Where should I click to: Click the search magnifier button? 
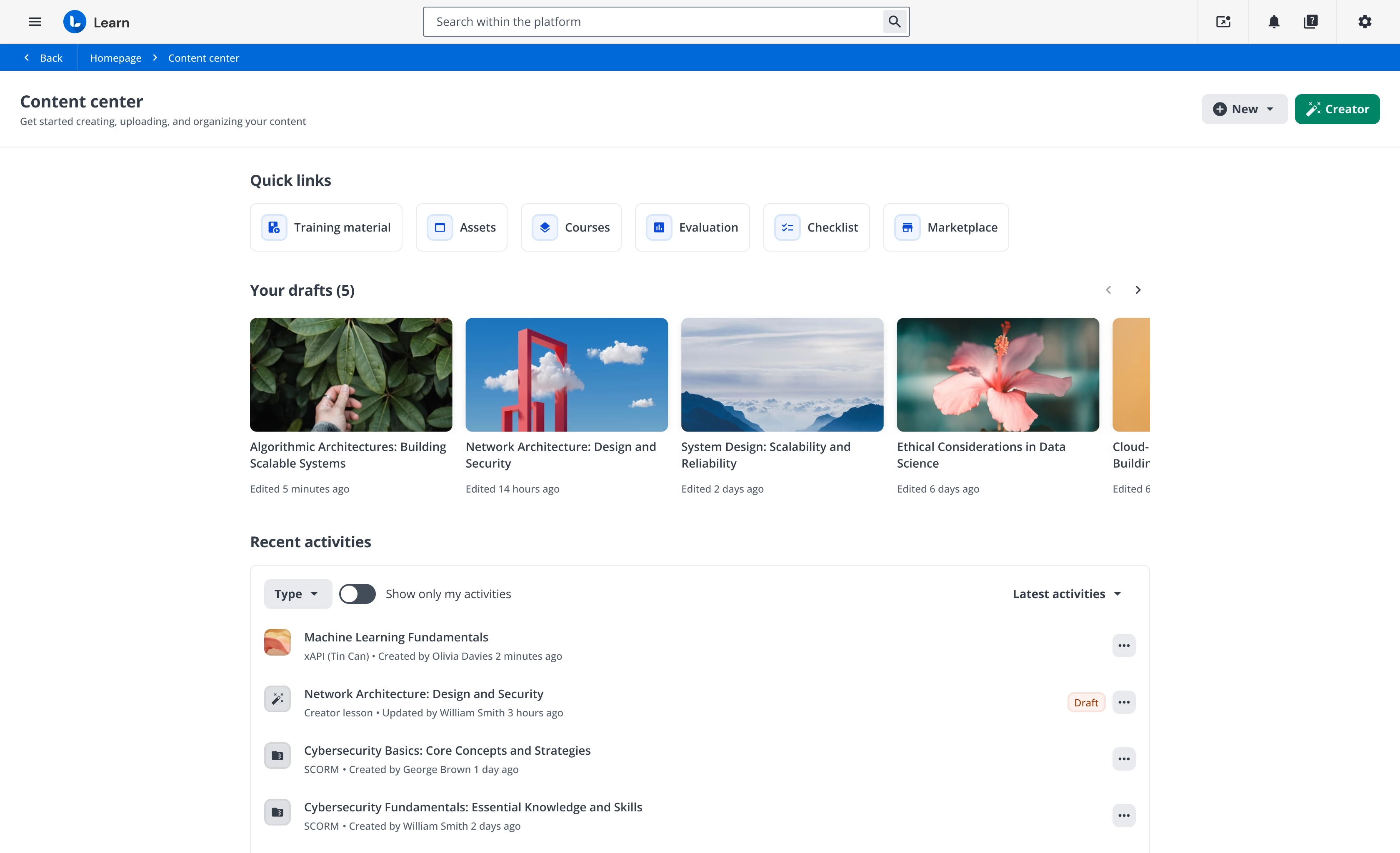point(894,22)
